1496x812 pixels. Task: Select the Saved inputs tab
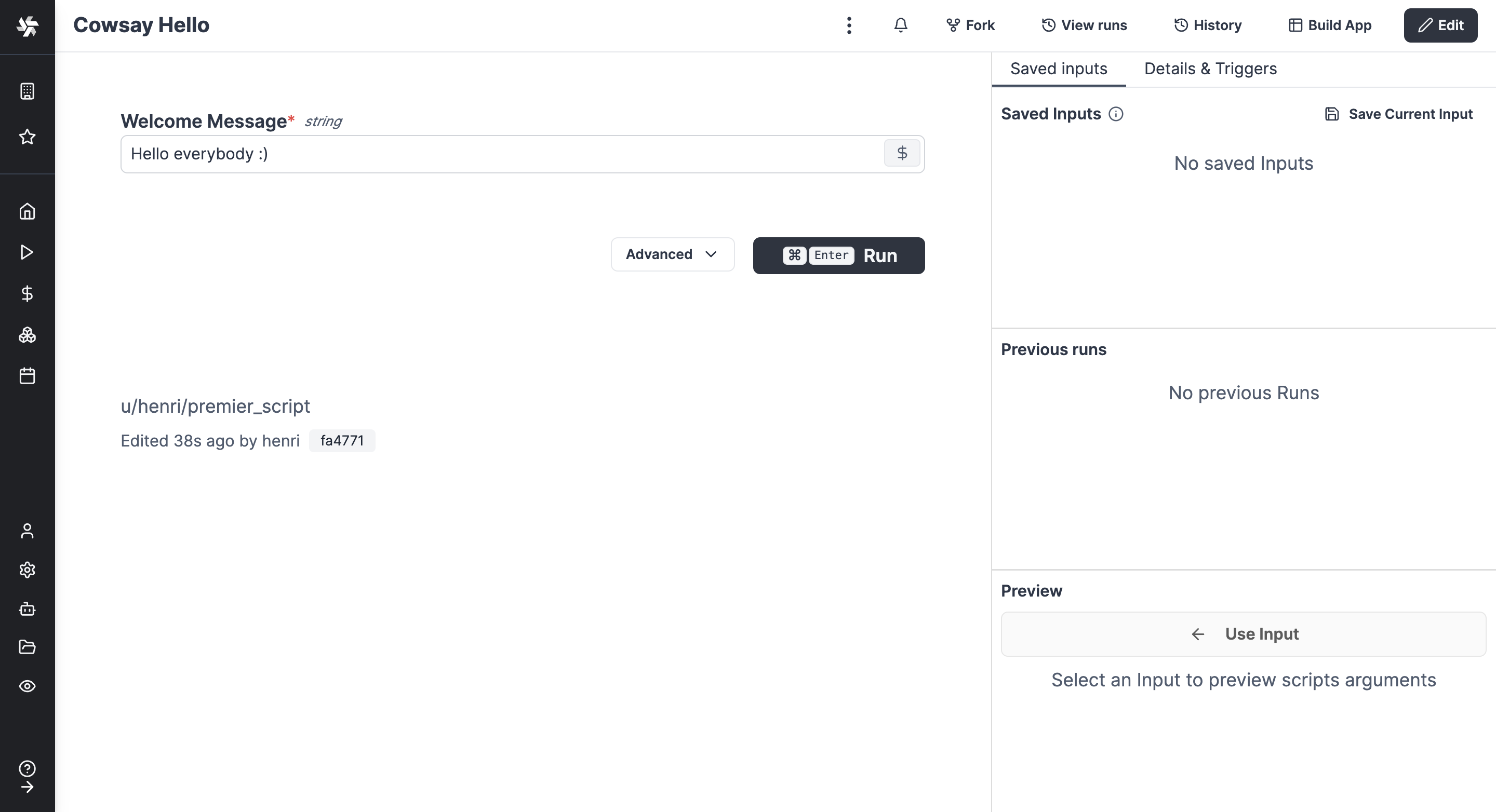[x=1058, y=68]
